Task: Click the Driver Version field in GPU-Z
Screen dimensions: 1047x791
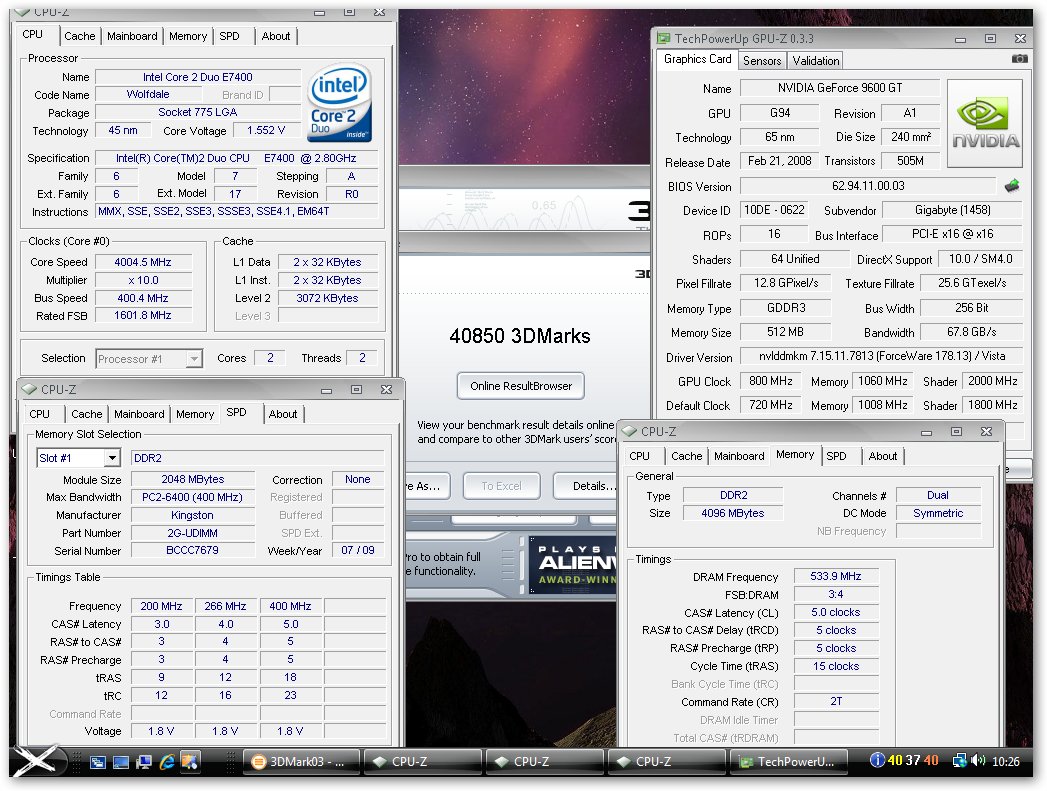Action: pyautogui.click(x=881, y=356)
